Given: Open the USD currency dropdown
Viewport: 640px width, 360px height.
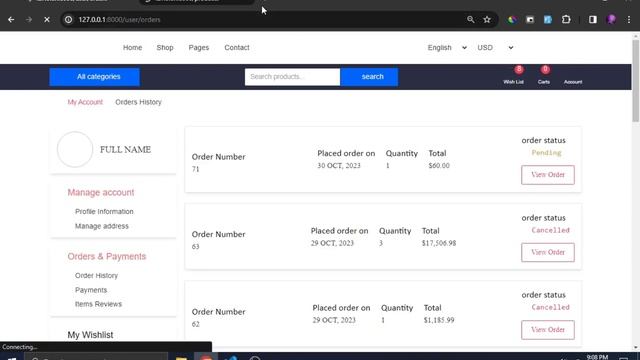Looking at the screenshot, I should (x=495, y=48).
